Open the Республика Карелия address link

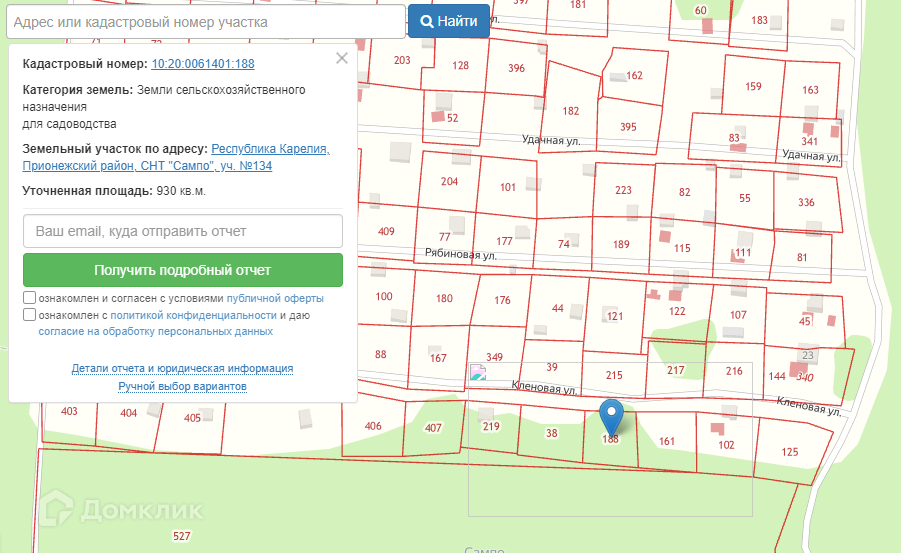176,157
